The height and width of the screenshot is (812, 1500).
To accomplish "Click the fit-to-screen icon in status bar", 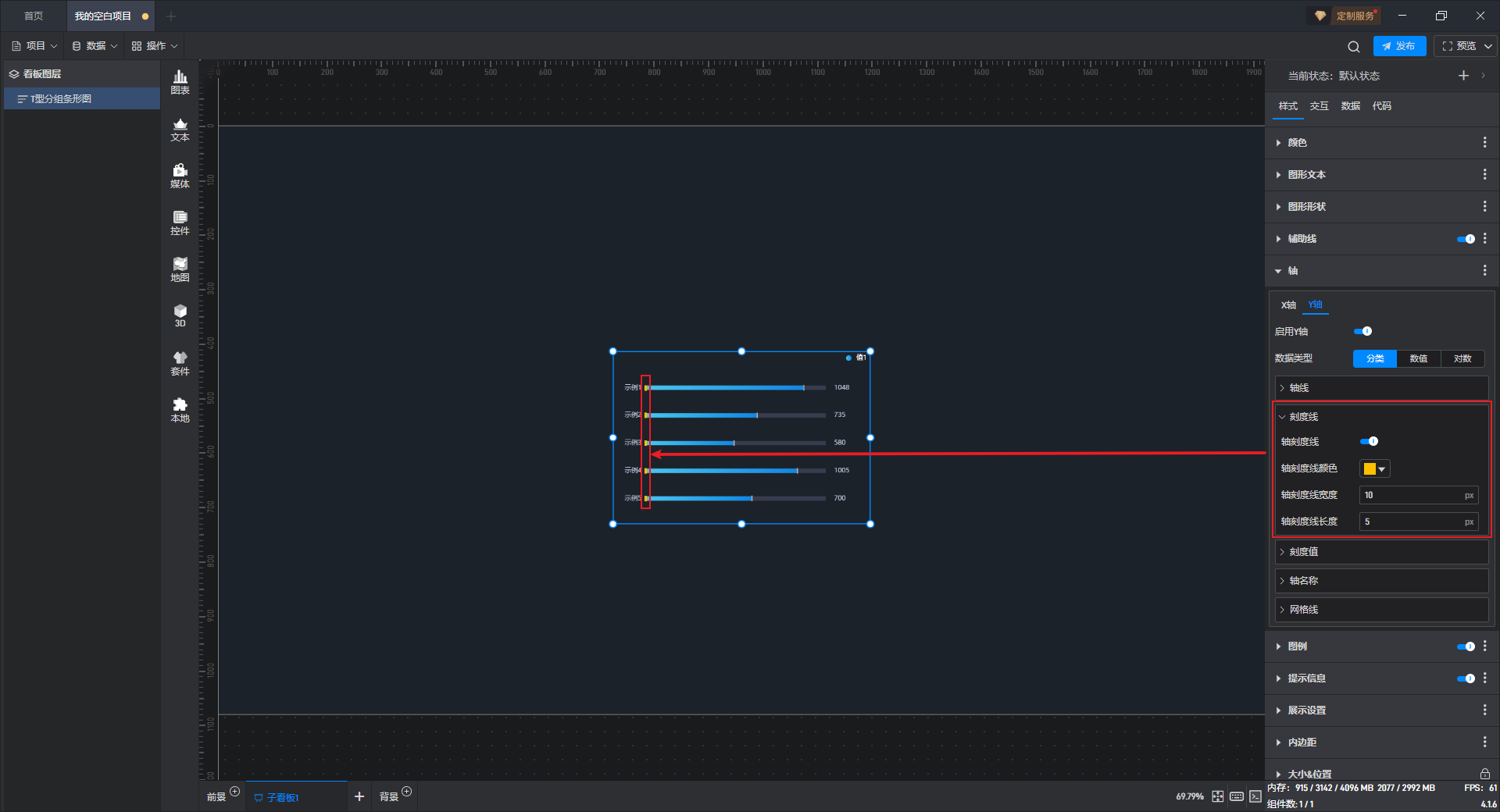I will (x=1218, y=796).
